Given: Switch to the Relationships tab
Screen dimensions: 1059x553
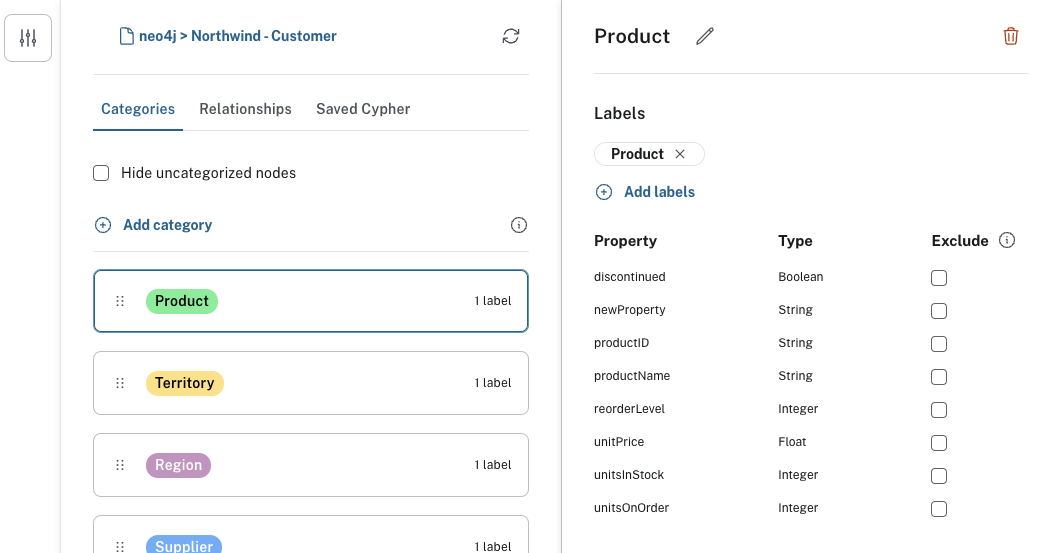Looking at the screenshot, I should click(245, 109).
